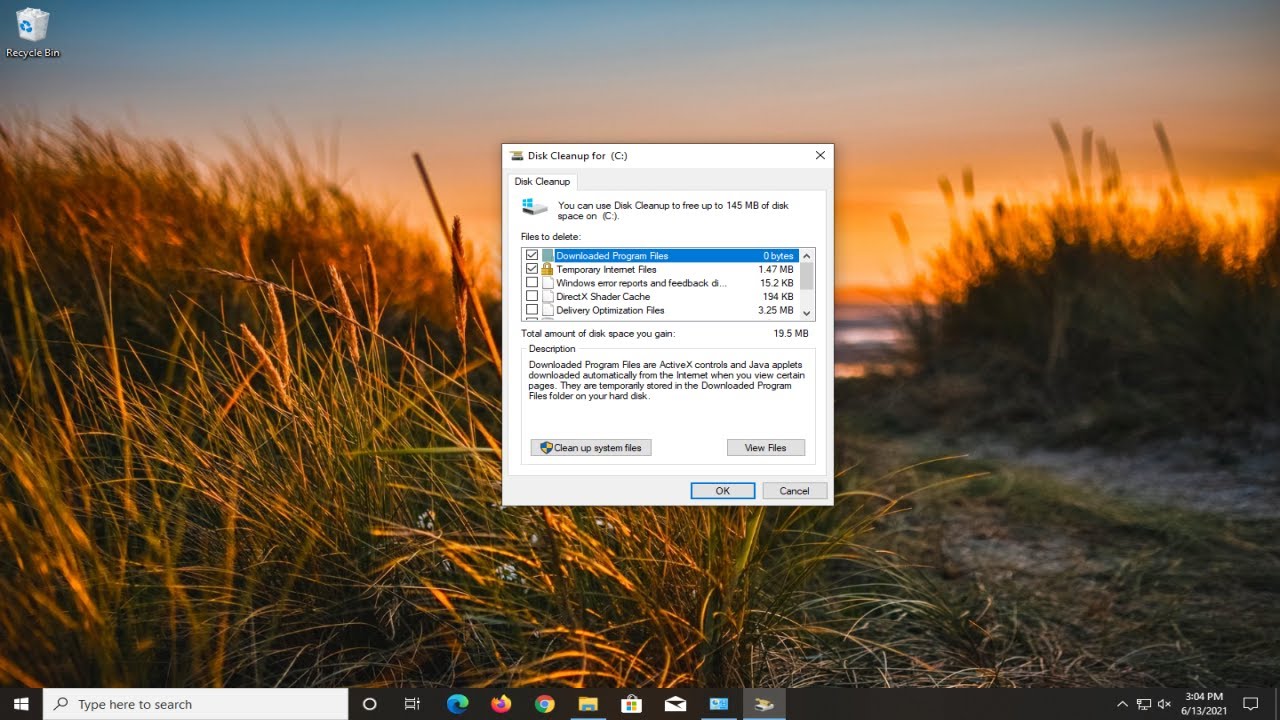
Task: Launch Microsoft Edge from the taskbar
Action: pos(457,704)
